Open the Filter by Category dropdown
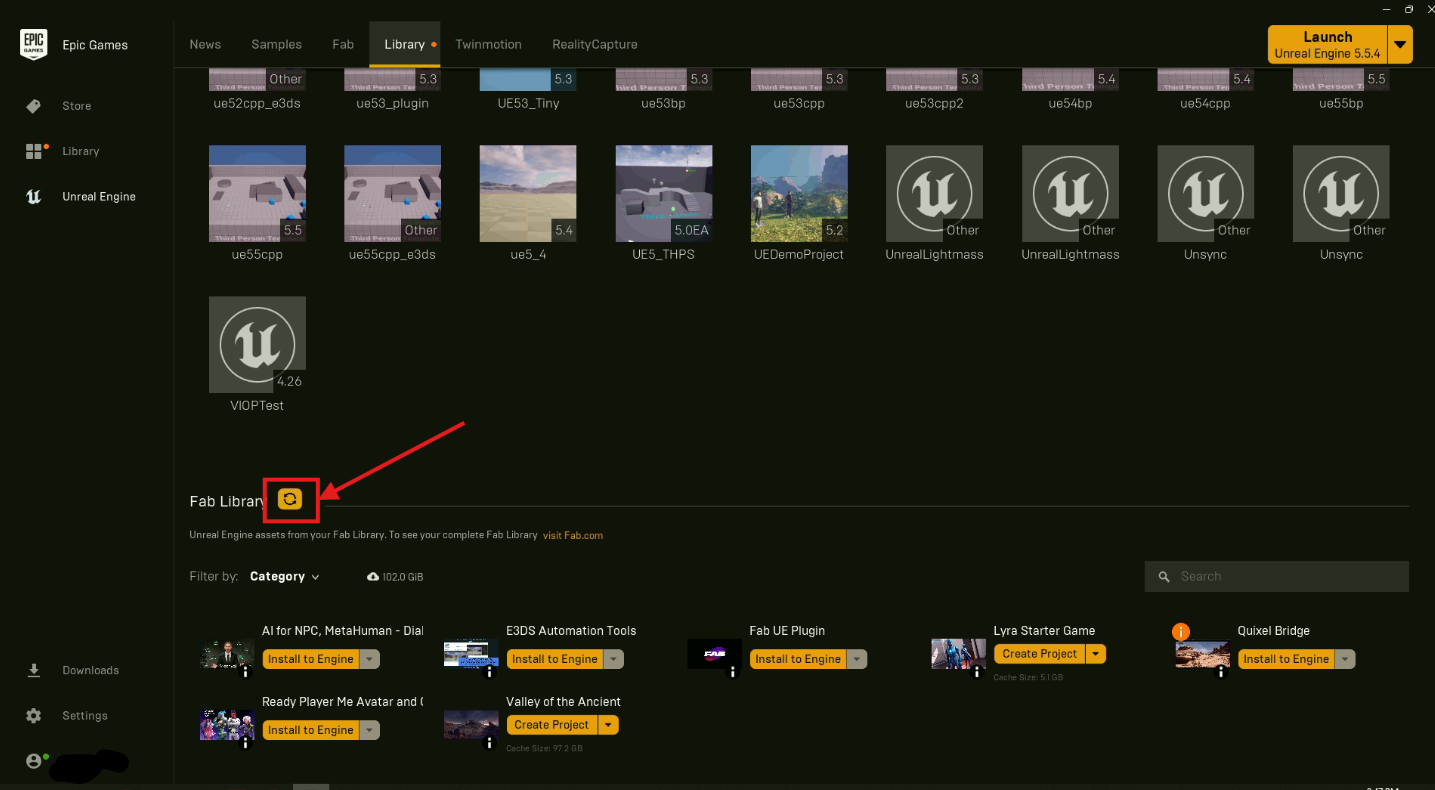 click(x=285, y=577)
